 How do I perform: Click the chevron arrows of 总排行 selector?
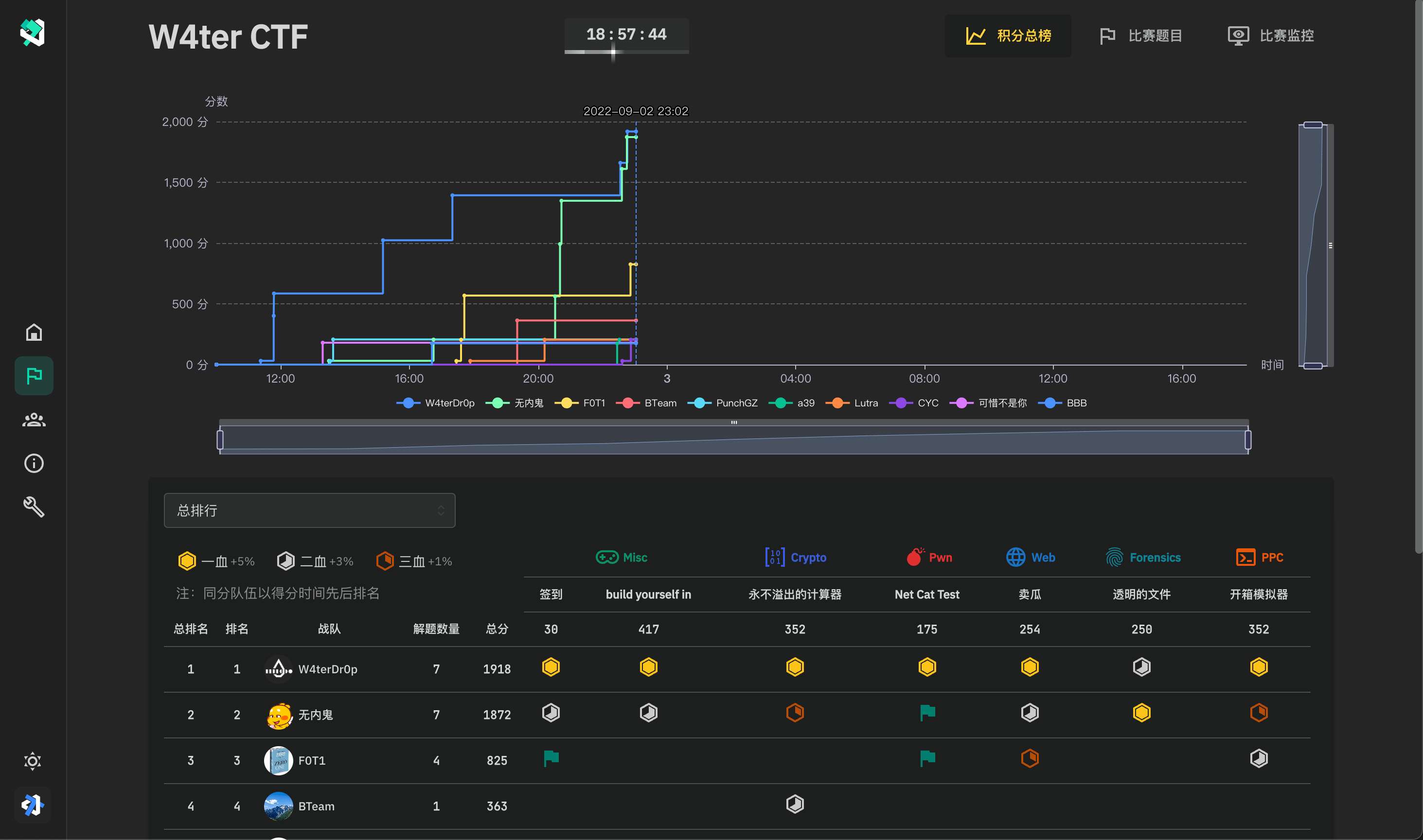click(x=441, y=510)
